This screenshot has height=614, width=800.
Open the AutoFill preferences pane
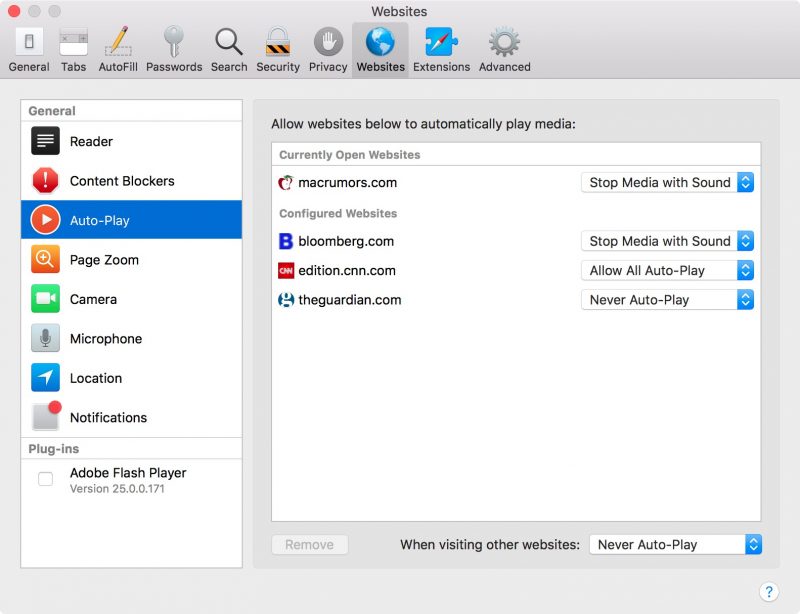(x=118, y=50)
